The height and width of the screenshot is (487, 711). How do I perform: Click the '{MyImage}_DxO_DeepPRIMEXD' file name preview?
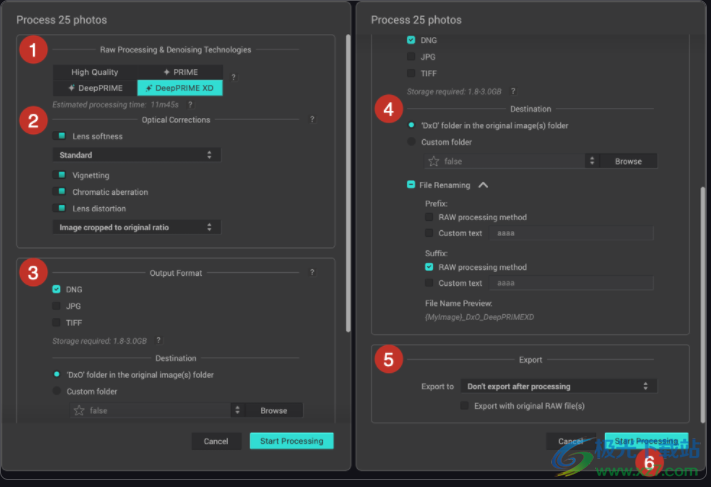tap(479, 317)
